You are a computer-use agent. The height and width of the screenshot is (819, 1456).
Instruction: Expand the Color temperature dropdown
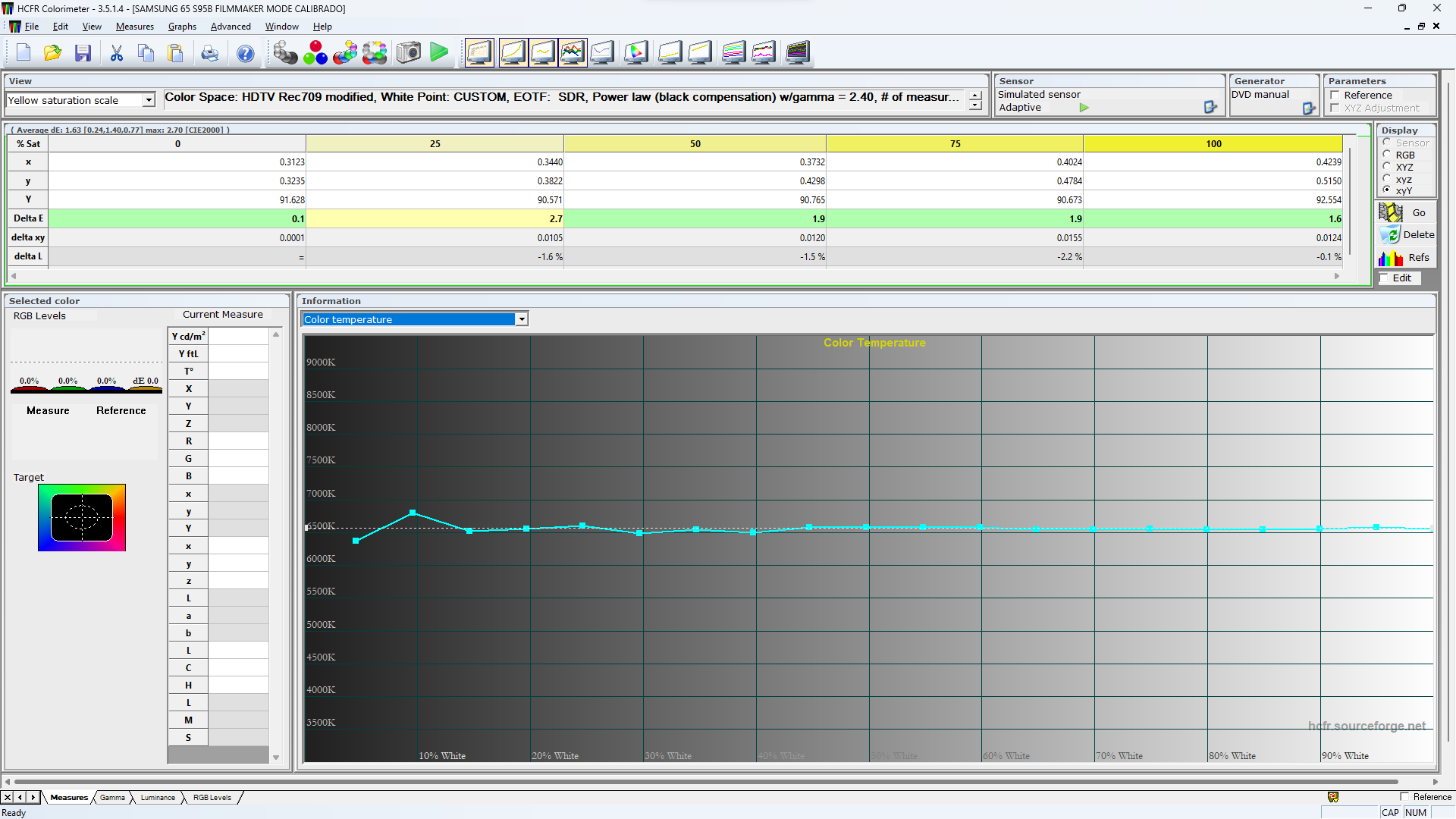click(x=522, y=320)
